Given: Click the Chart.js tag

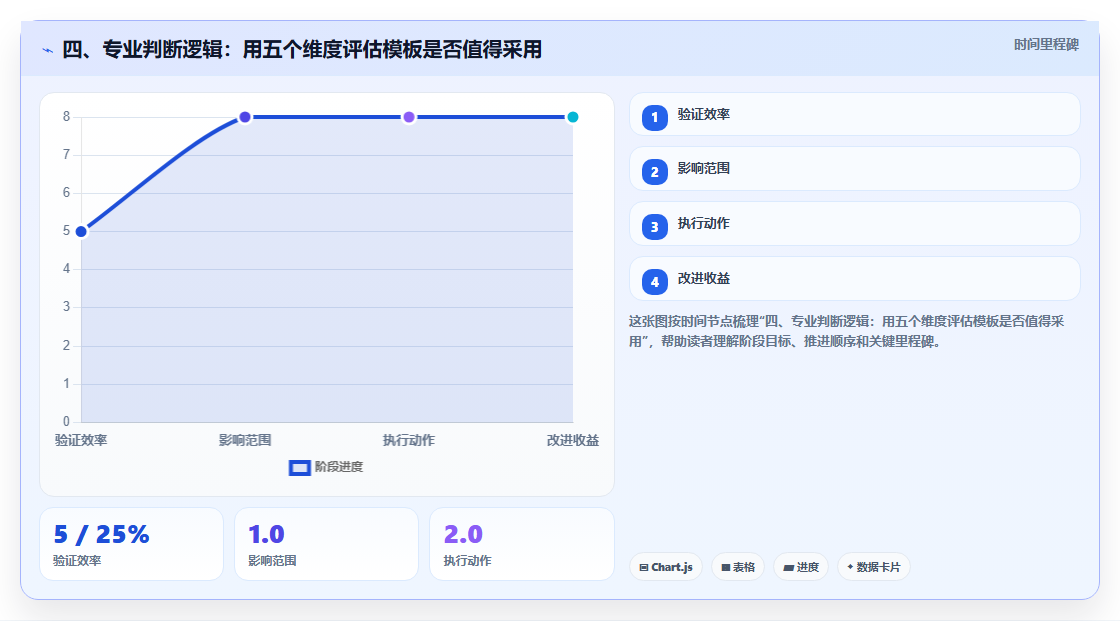Looking at the screenshot, I should coord(666,567).
